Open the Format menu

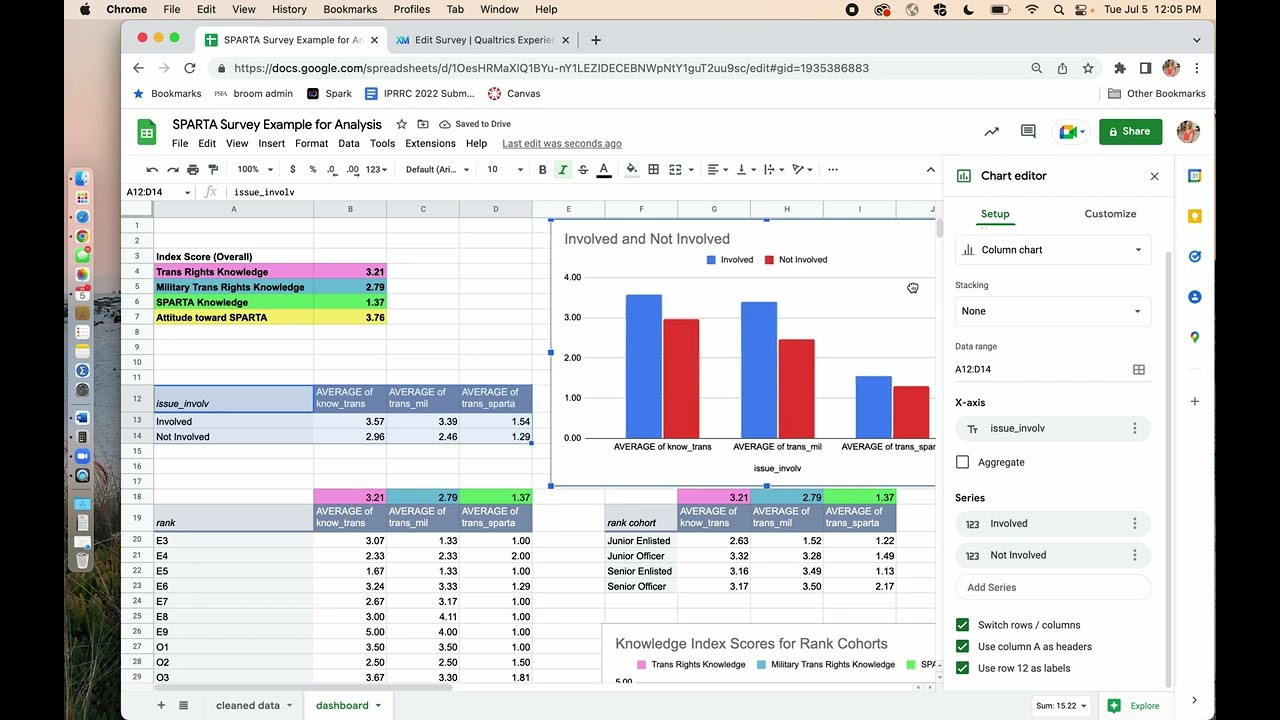312,143
